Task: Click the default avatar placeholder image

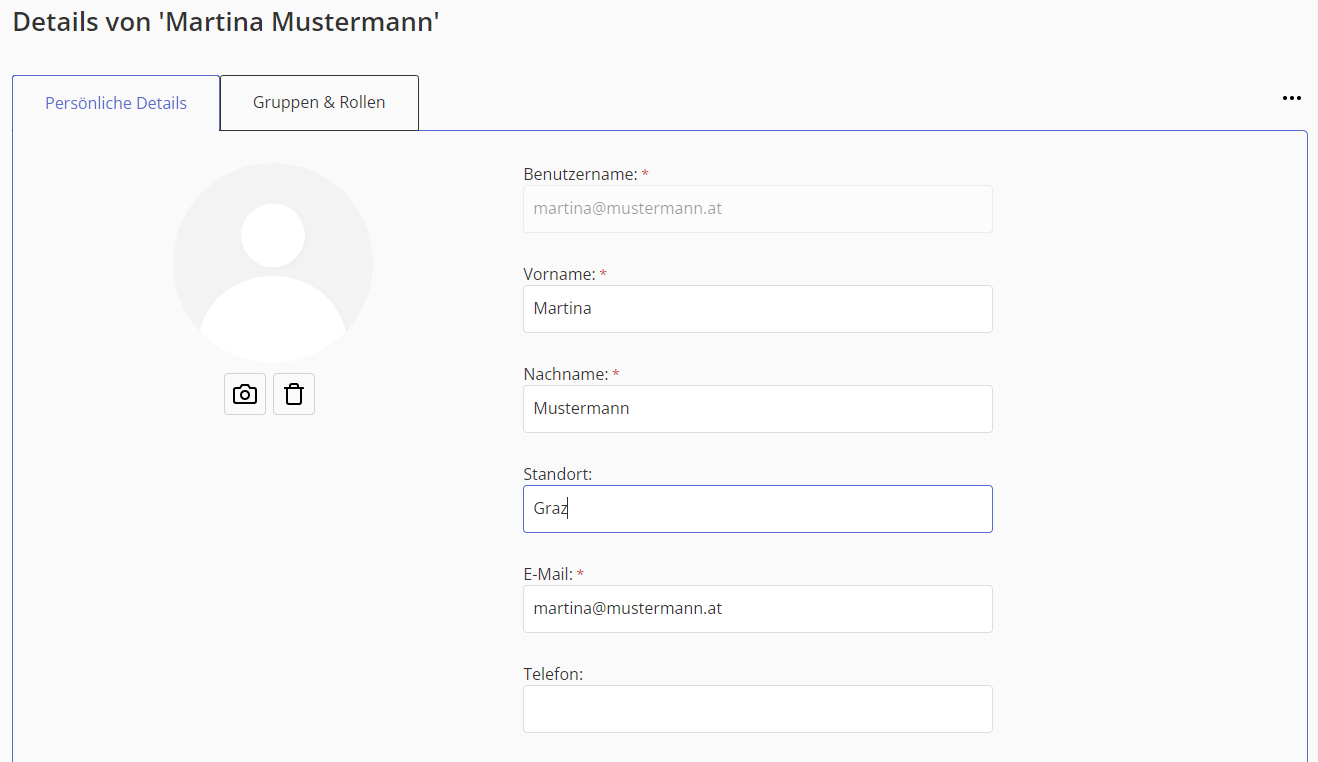Action: (273, 263)
